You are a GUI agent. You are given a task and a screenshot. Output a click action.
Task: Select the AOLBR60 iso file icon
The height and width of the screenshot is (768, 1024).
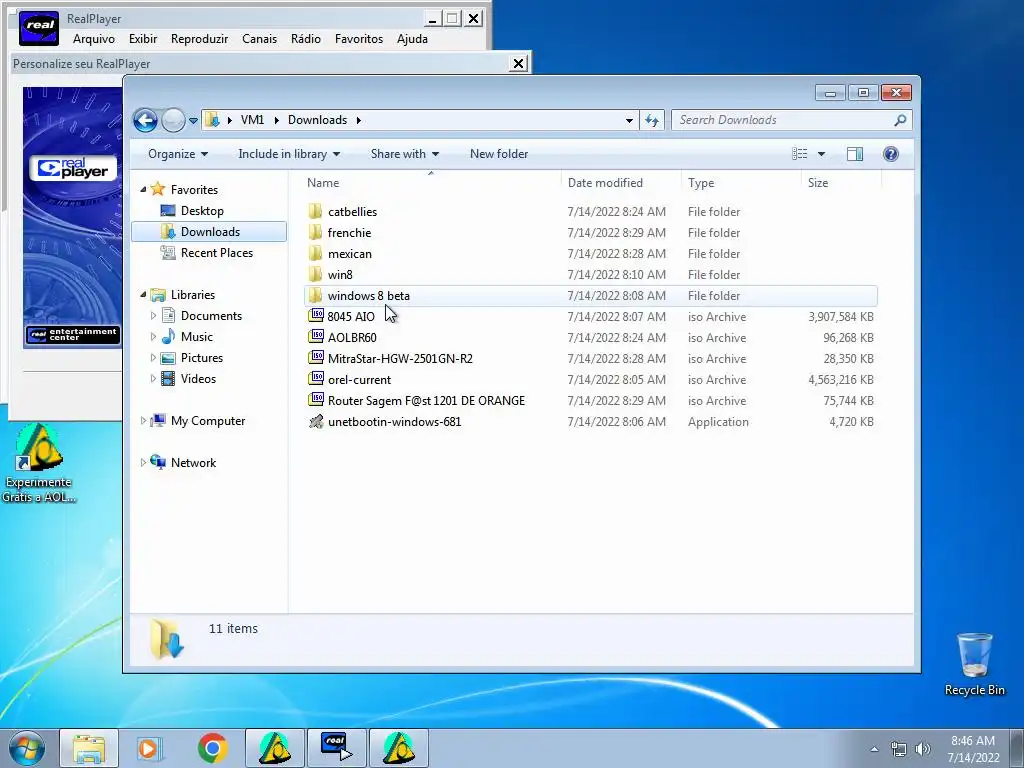316,337
